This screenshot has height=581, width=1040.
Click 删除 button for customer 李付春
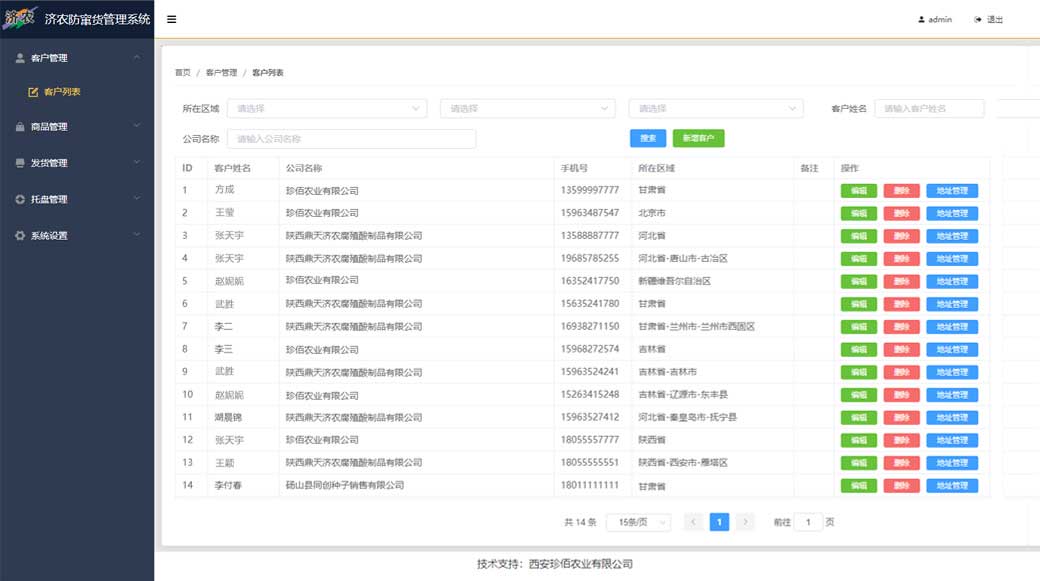[901, 486]
